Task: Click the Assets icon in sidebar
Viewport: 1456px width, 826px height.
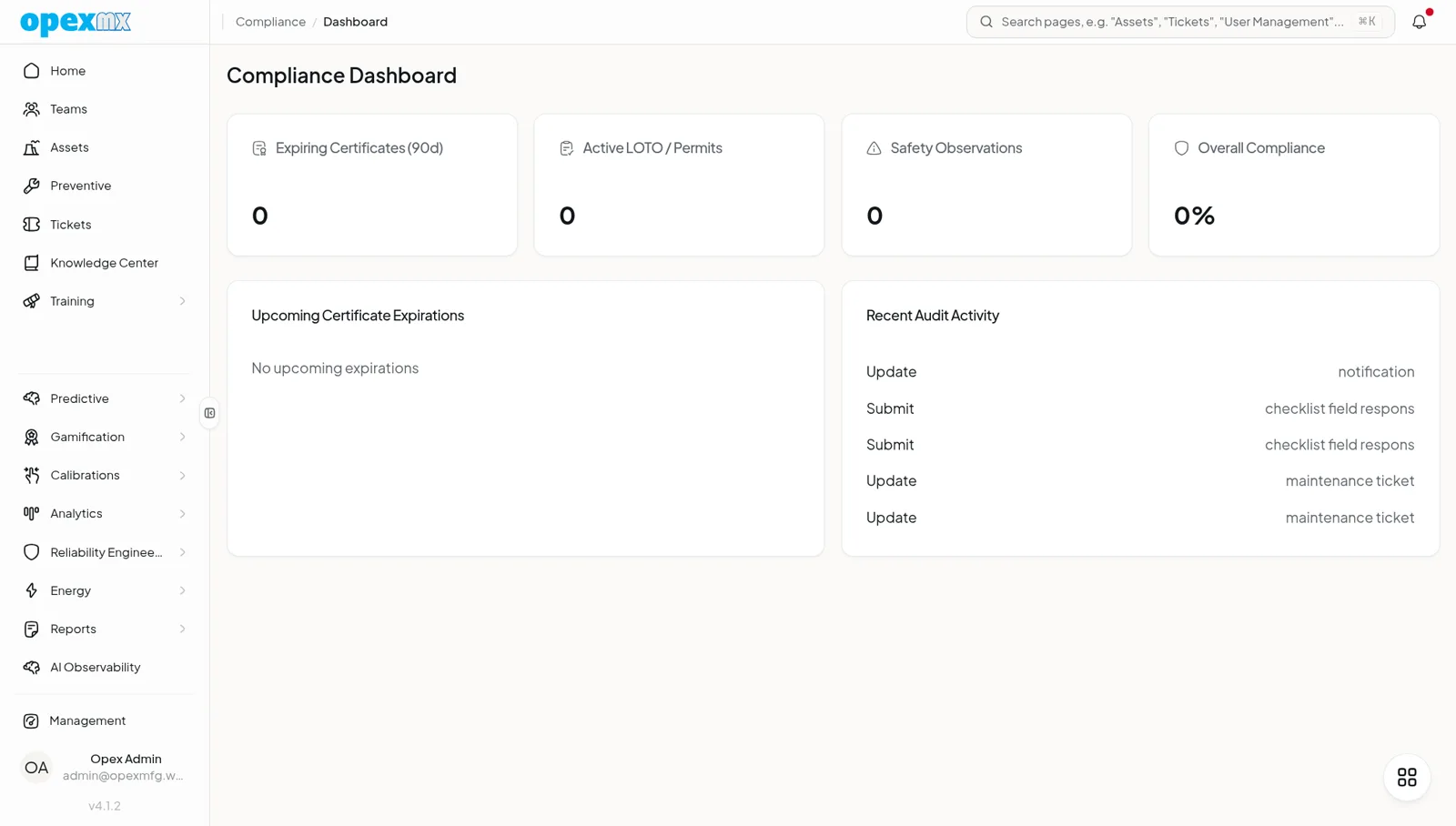Action: [x=32, y=147]
